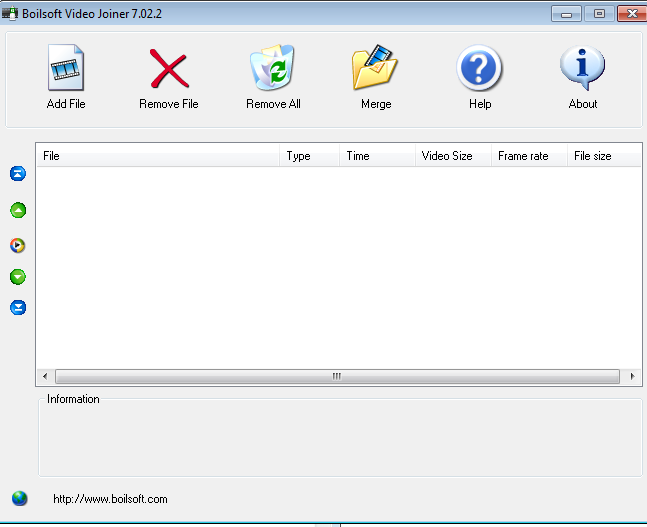Move selected file up one position
This screenshot has height=527, width=647.
coord(18,210)
